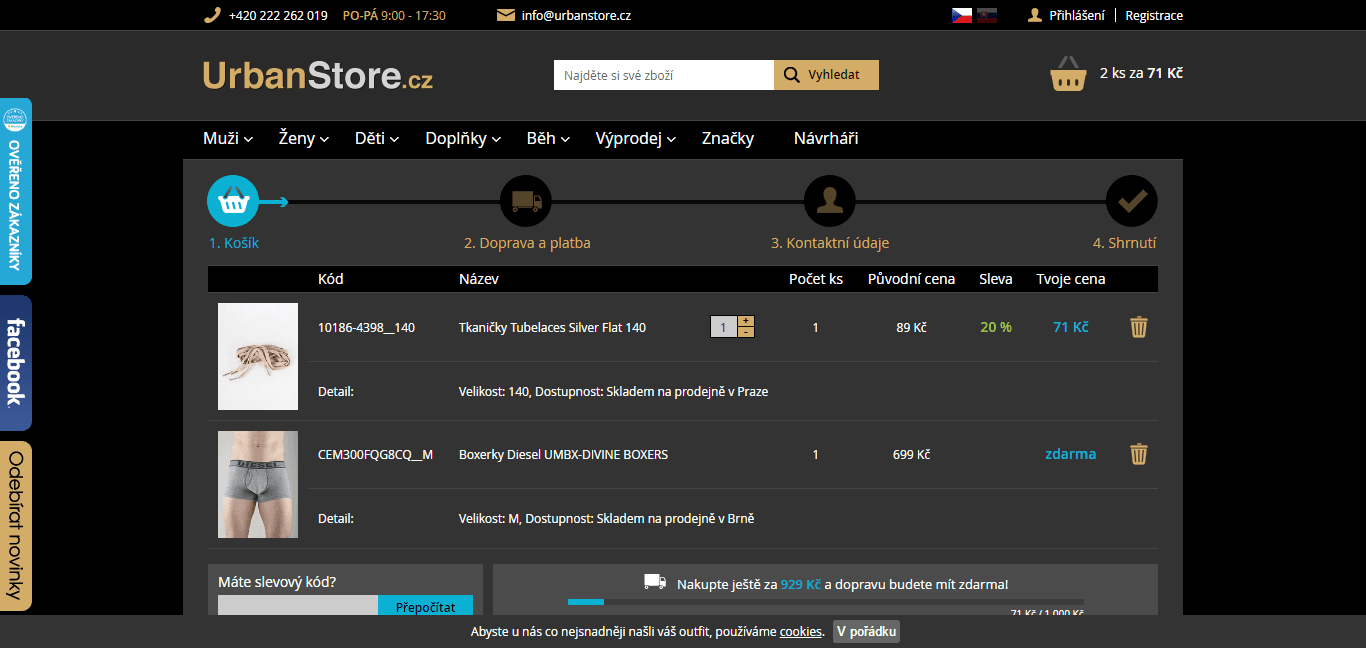This screenshot has height=648, width=1366.
Task: Click the original price 89 Kč
Action: (x=912, y=327)
